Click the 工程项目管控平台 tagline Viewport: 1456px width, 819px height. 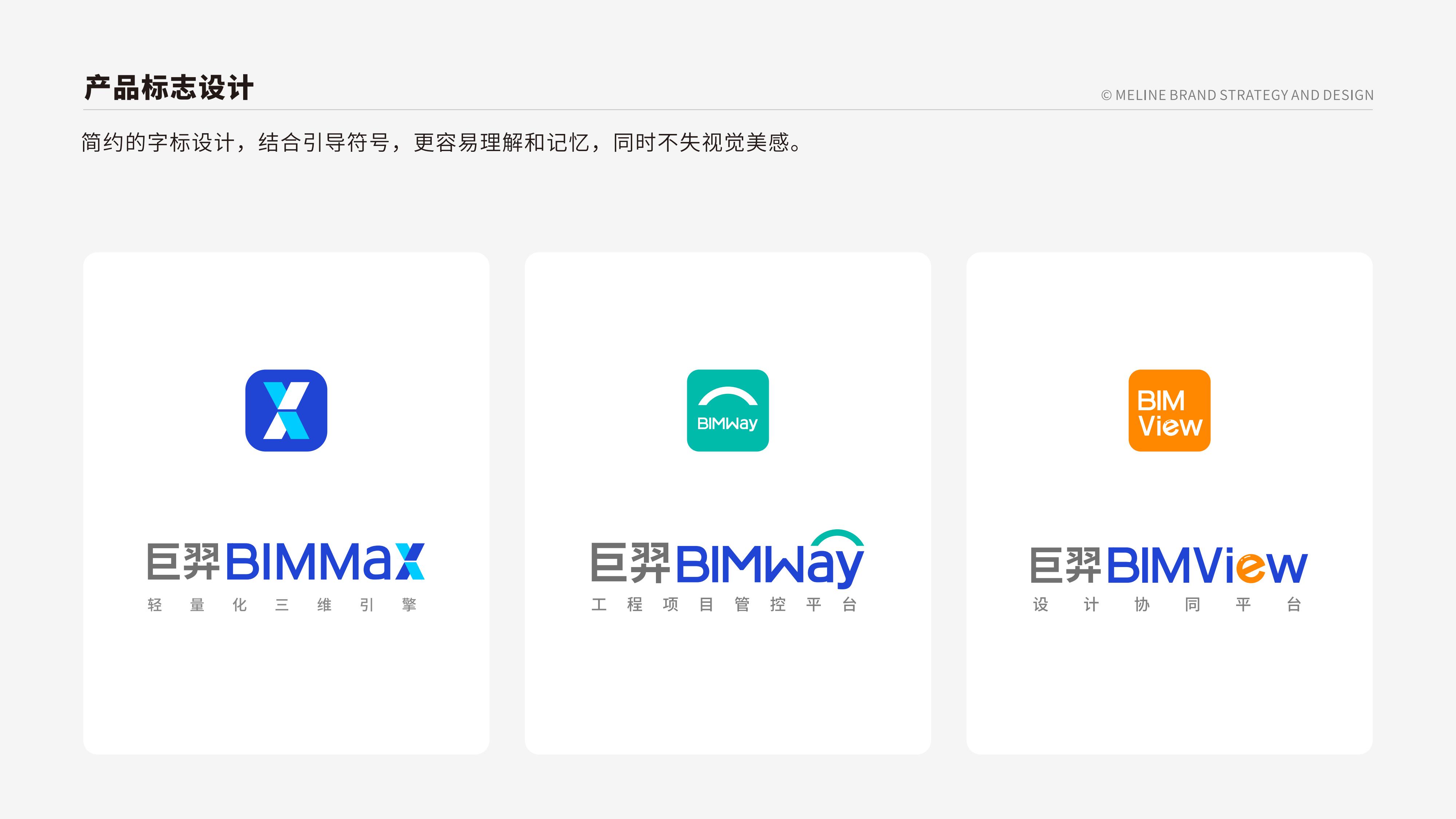point(724,604)
